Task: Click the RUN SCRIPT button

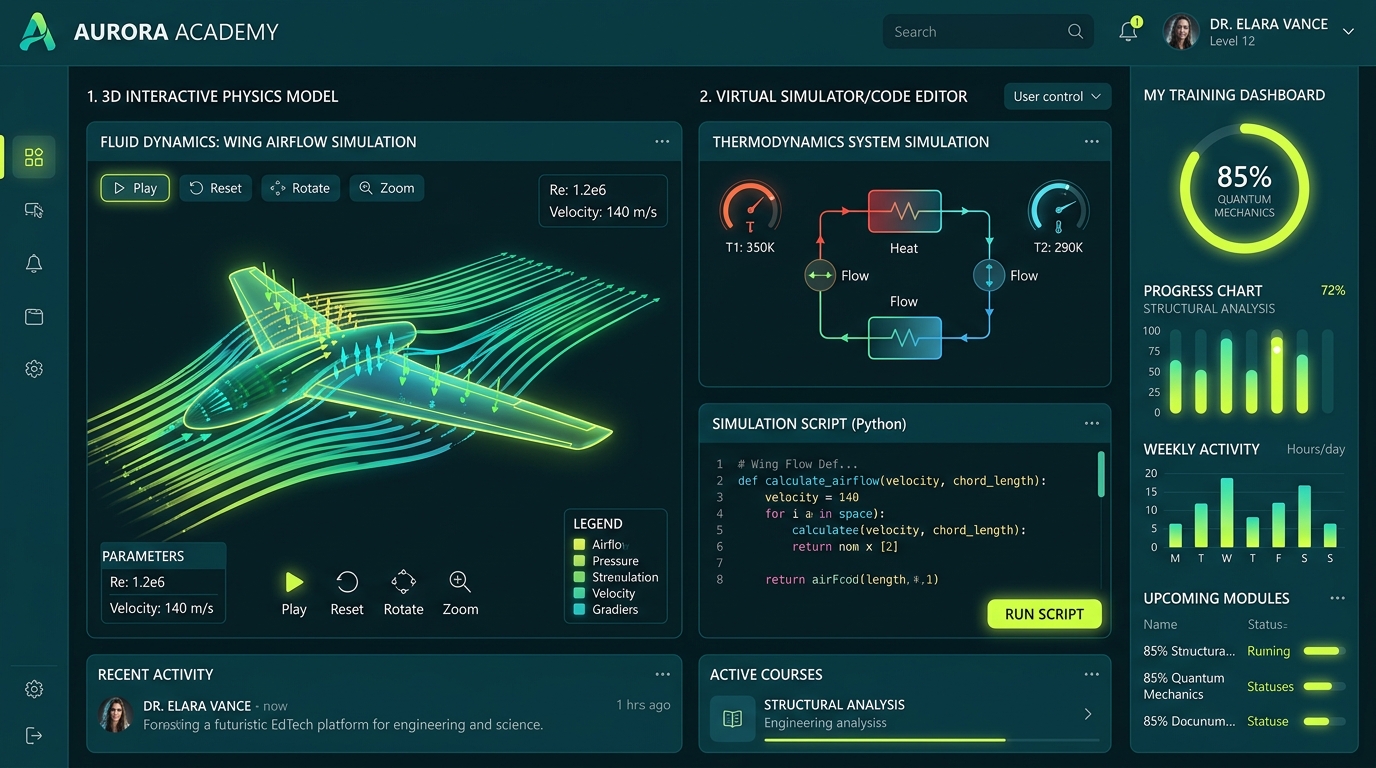Action: click(x=1044, y=614)
